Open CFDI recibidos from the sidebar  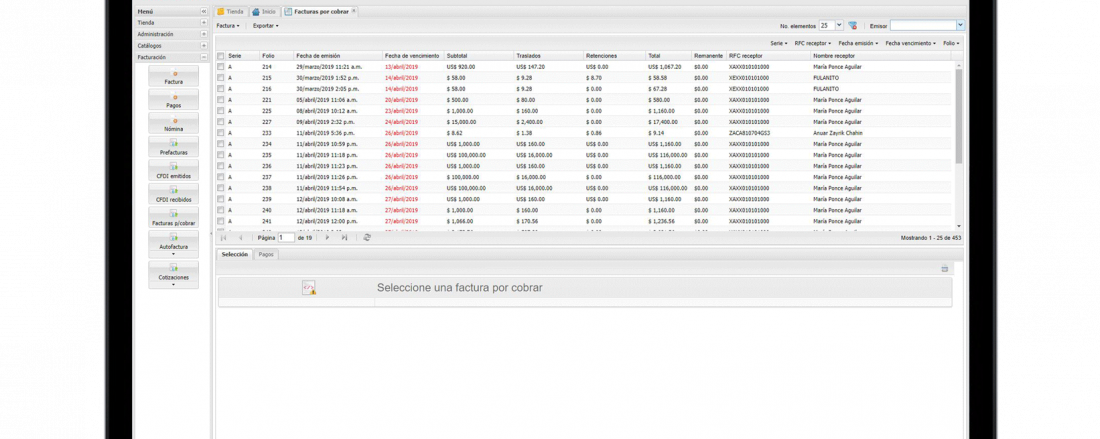[173, 195]
